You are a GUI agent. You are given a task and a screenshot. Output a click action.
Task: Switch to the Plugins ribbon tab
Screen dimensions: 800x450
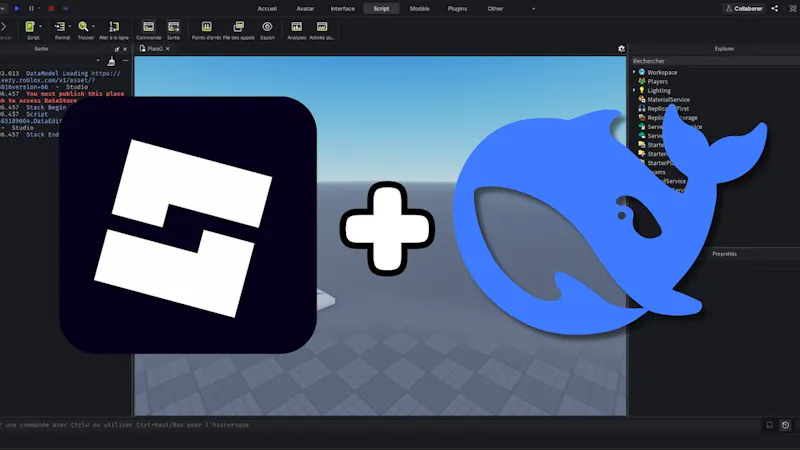(x=457, y=9)
